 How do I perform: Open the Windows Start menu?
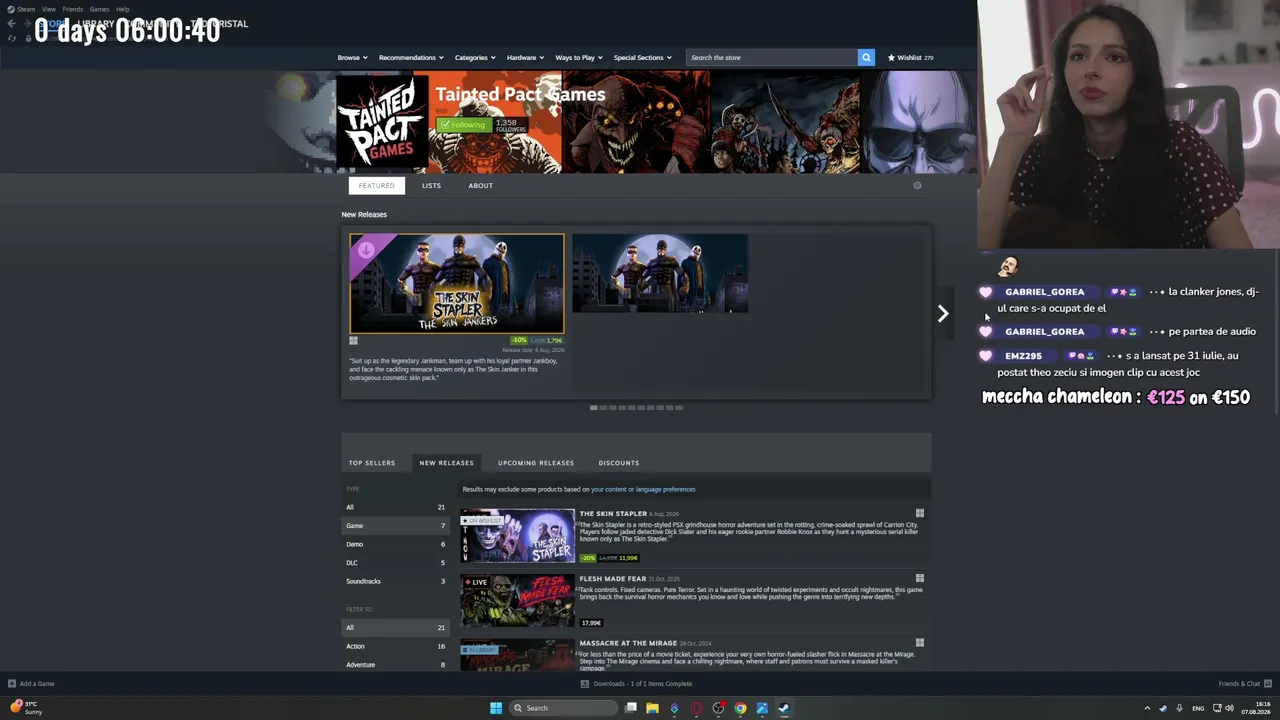point(496,708)
